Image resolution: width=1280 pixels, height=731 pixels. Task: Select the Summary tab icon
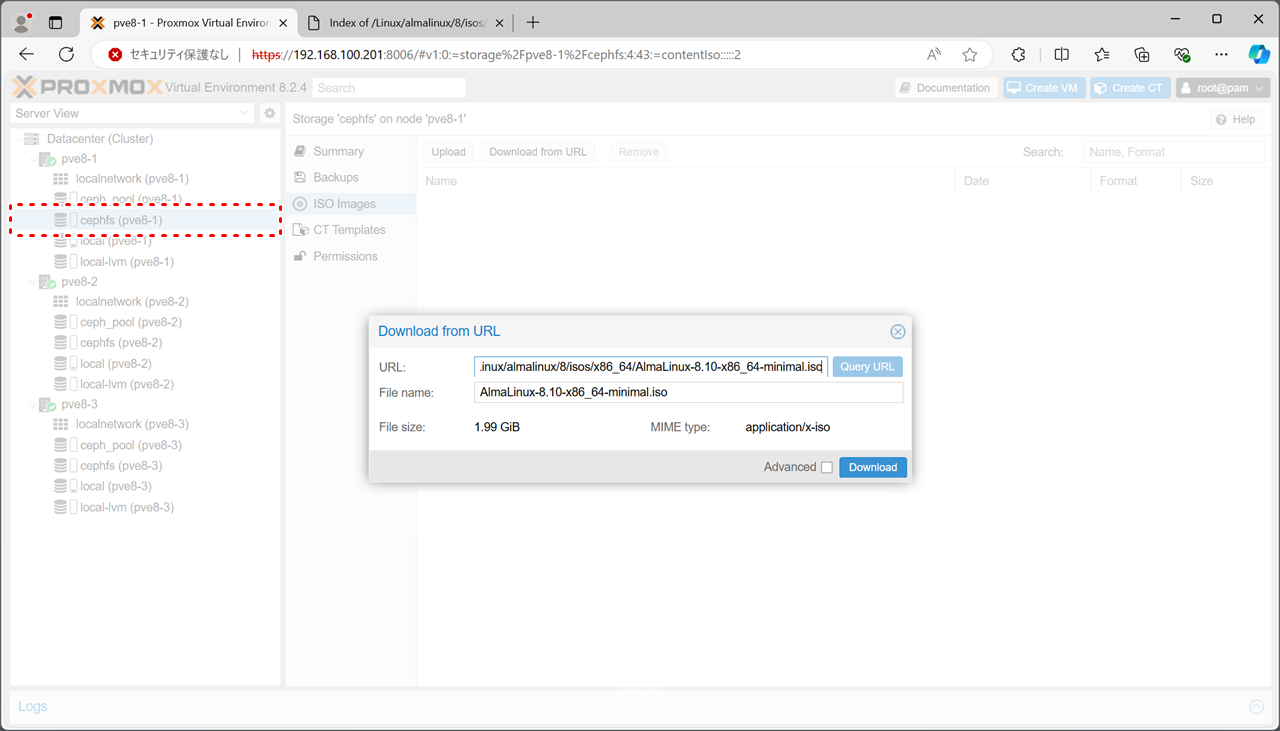[x=300, y=151]
